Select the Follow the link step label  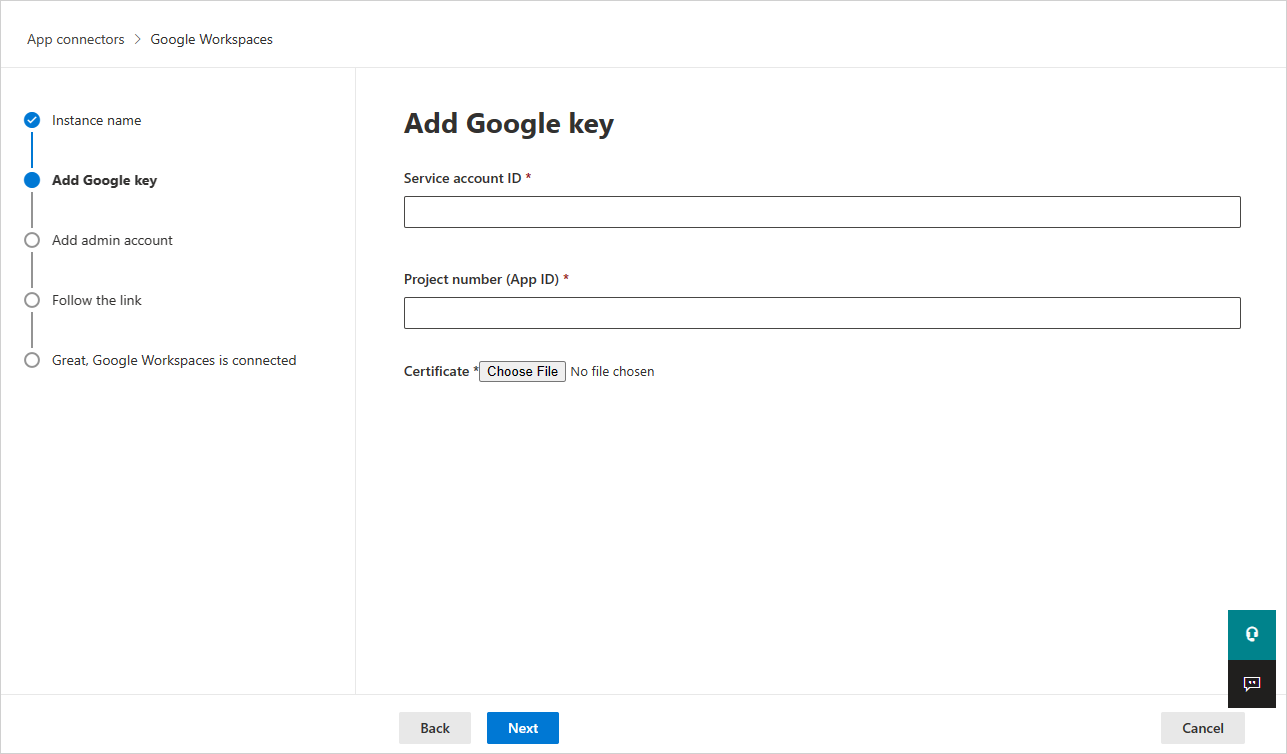(x=97, y=300)
